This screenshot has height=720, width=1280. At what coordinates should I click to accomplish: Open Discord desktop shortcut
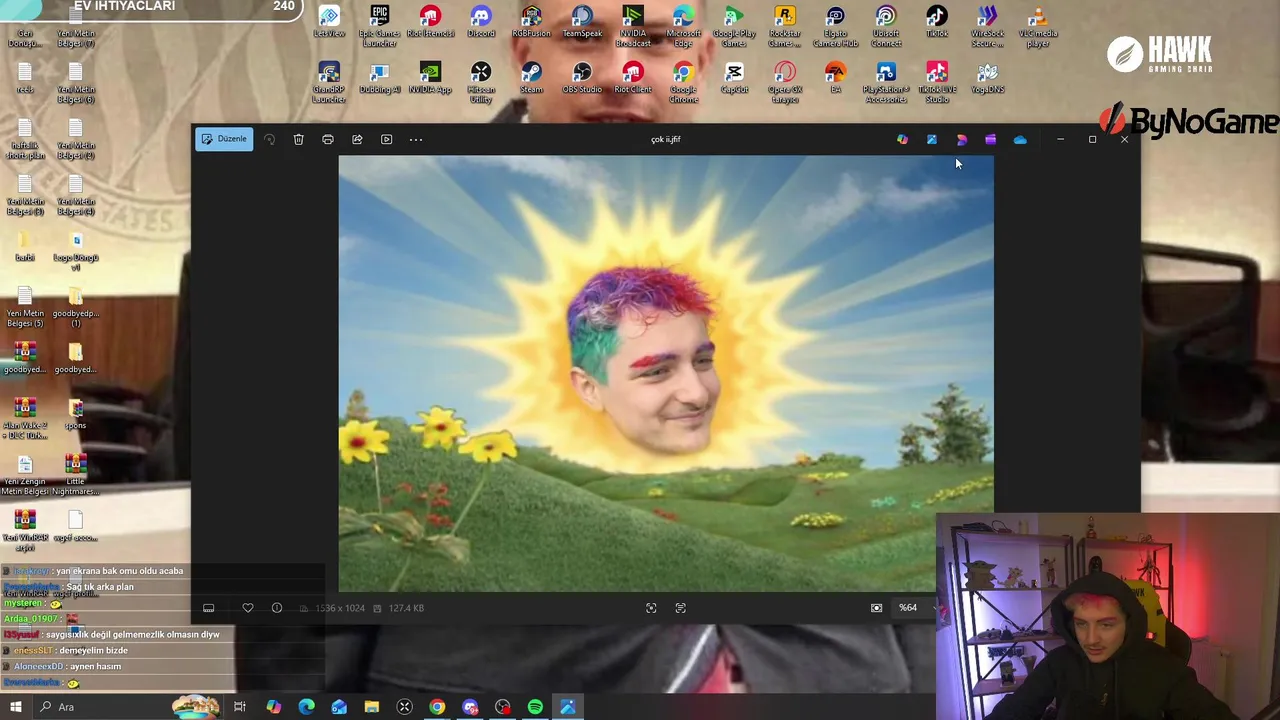tap(481, 22)
